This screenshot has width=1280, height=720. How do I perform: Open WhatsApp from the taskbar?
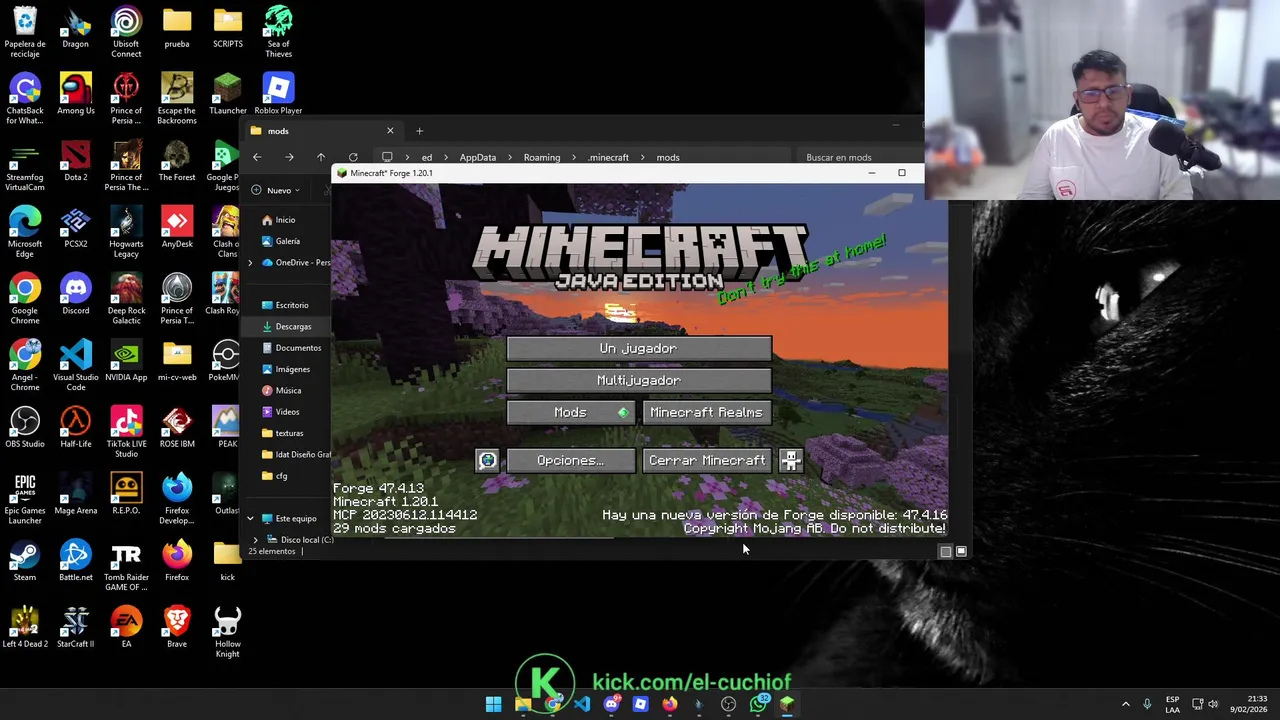click(x=758, y=704)
